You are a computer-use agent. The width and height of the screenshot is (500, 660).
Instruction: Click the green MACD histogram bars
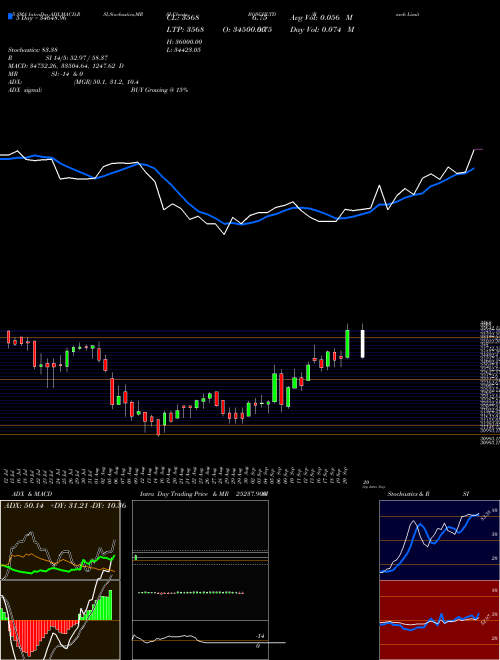(98, 606)
